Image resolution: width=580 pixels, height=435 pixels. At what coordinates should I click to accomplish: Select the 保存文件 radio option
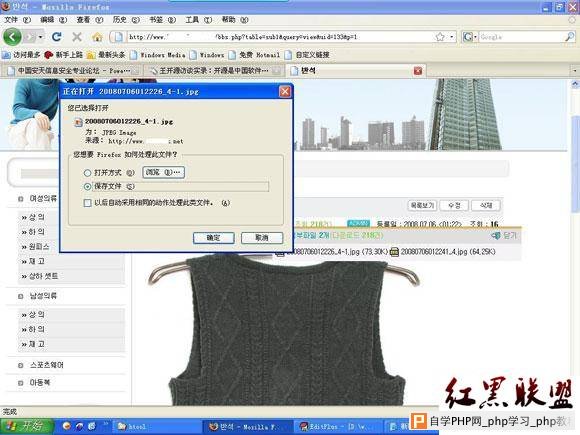tap(87, 187)
